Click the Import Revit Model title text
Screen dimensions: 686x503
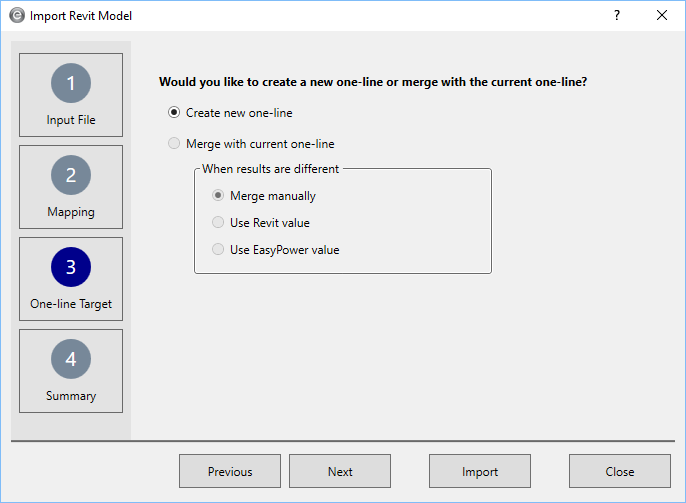[81, 16]
